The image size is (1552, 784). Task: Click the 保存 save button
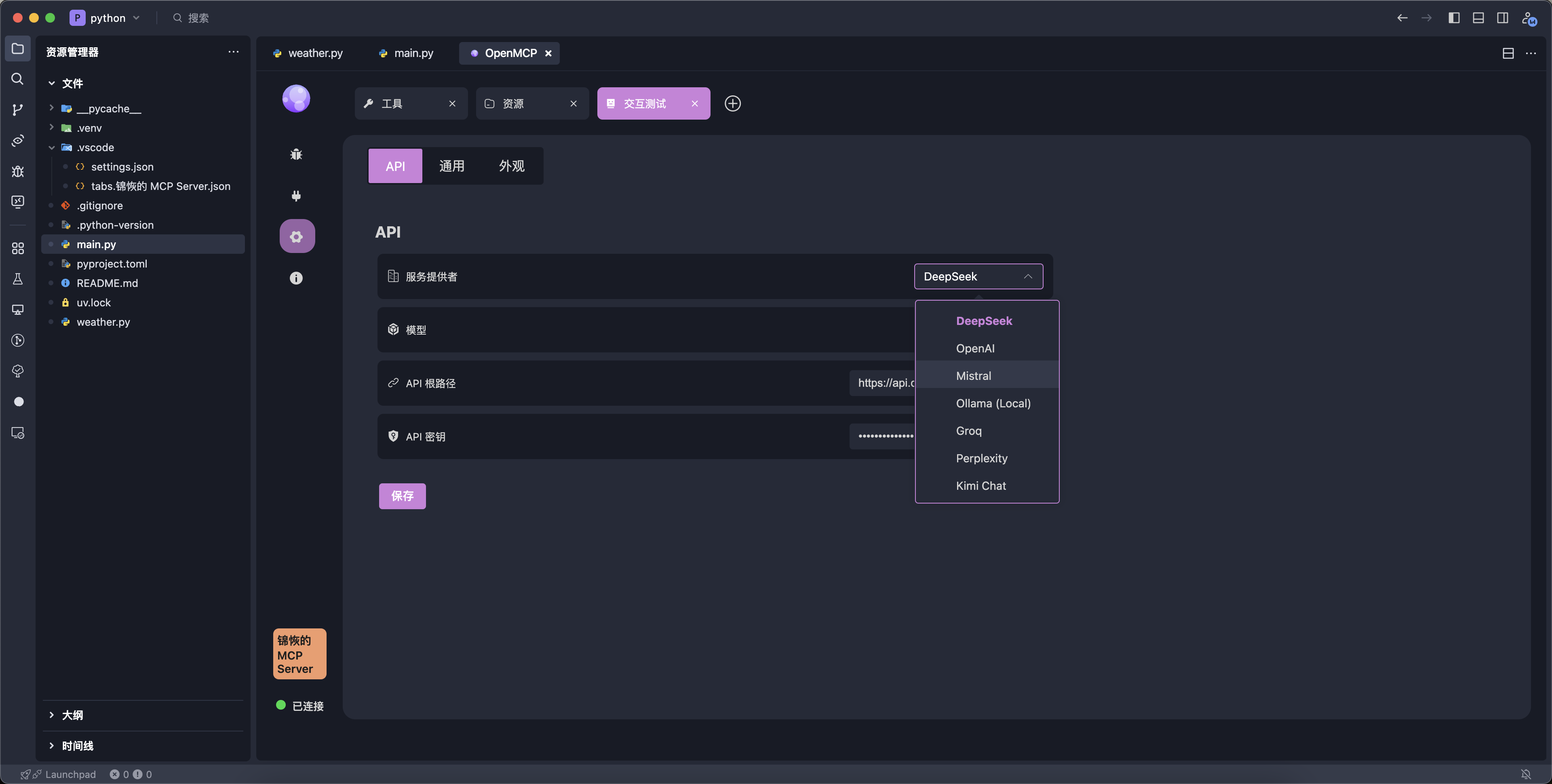click(403, 496)
